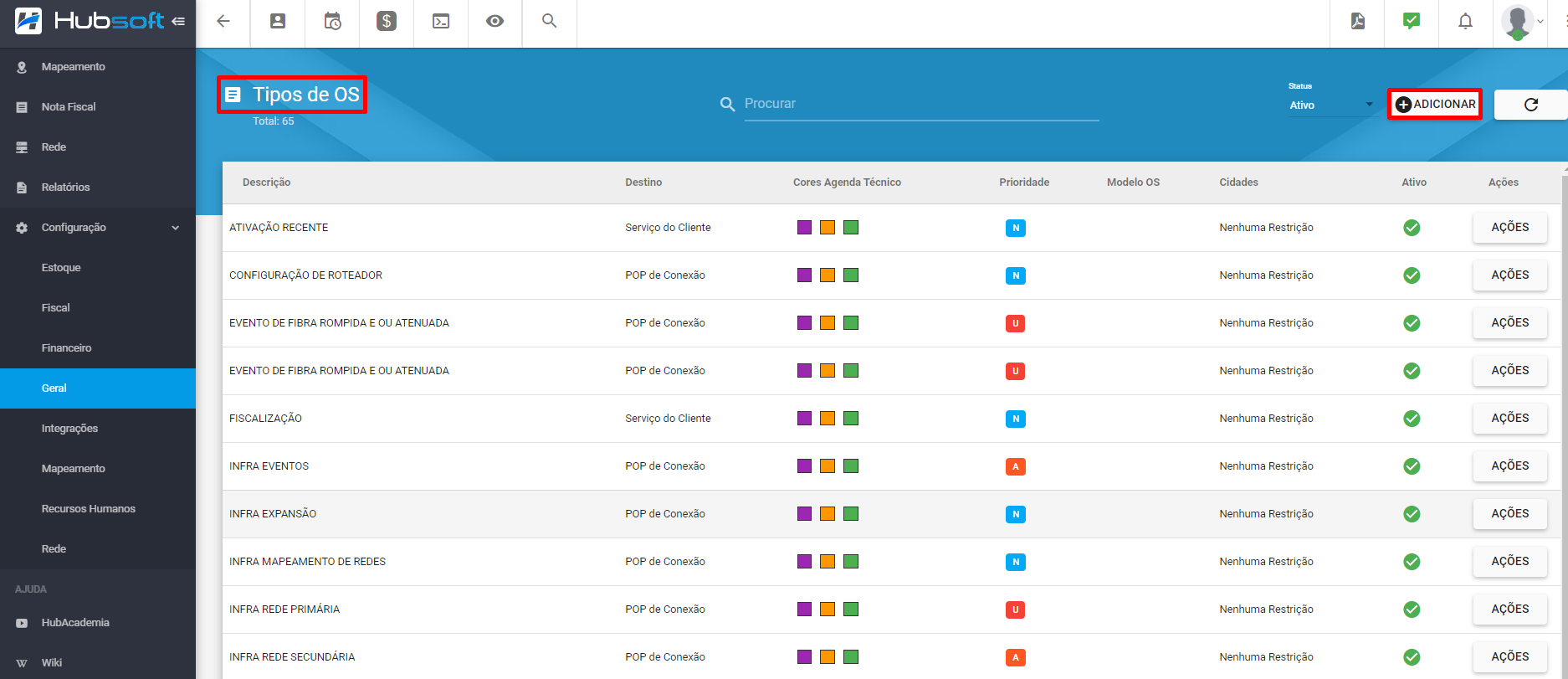
Task: Select the INFRA MAPEAMENTO DE REDES description
Action: click(307, 562)
